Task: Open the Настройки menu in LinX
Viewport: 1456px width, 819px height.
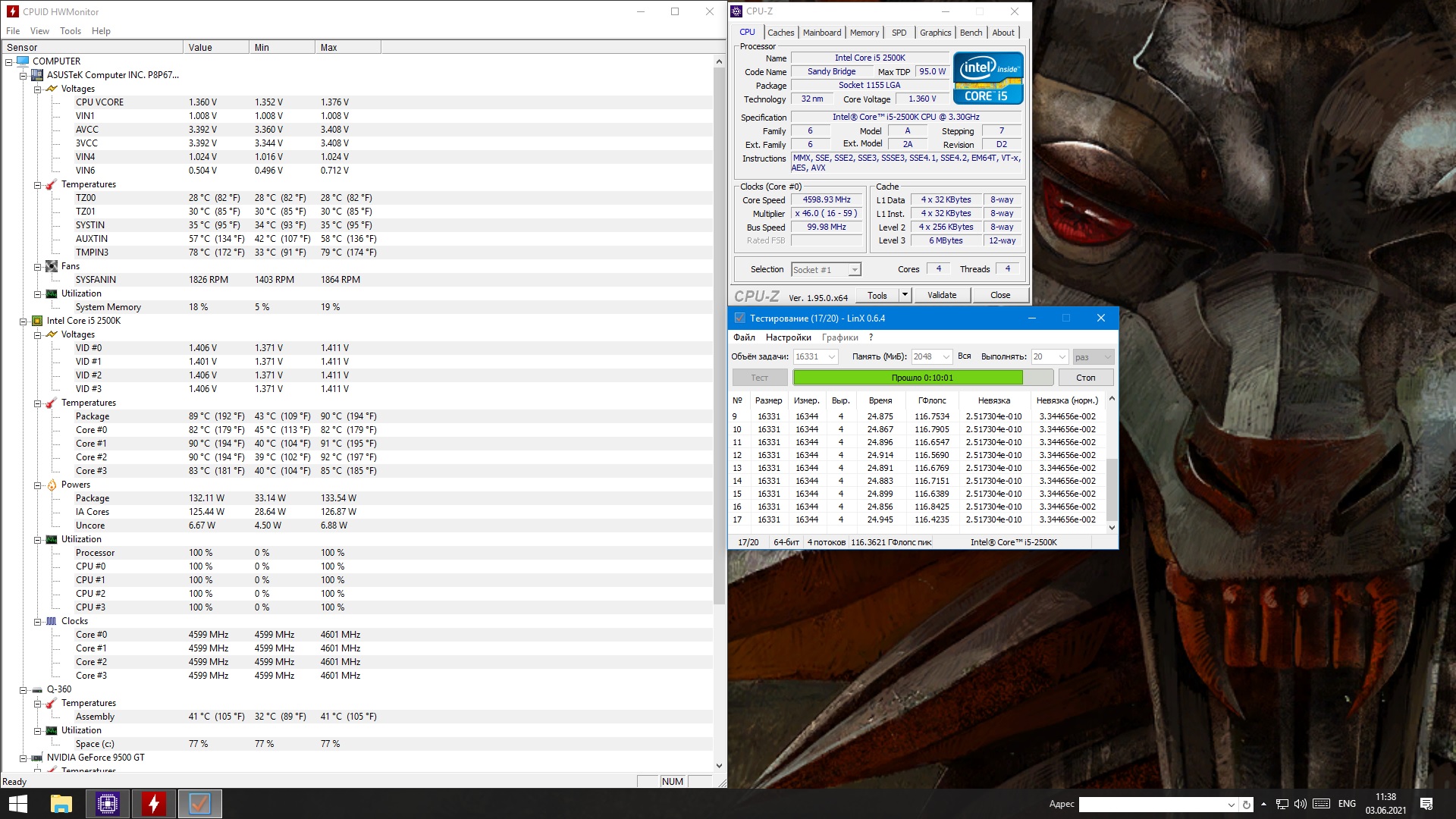Action: 788,337
